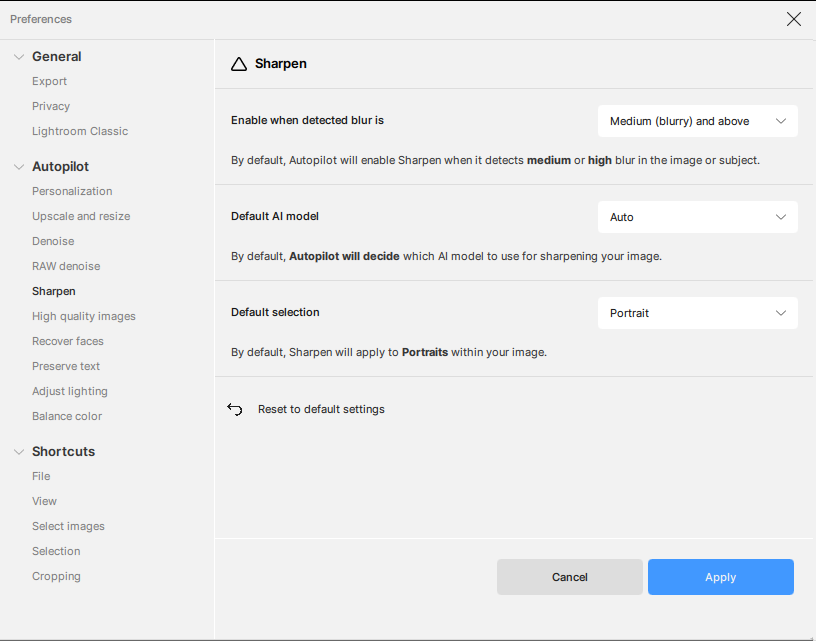Viewport: 816px width, 641px height.
Task: Click the Sharpen triangle icon in header
Action: click(x=239, y=64)
